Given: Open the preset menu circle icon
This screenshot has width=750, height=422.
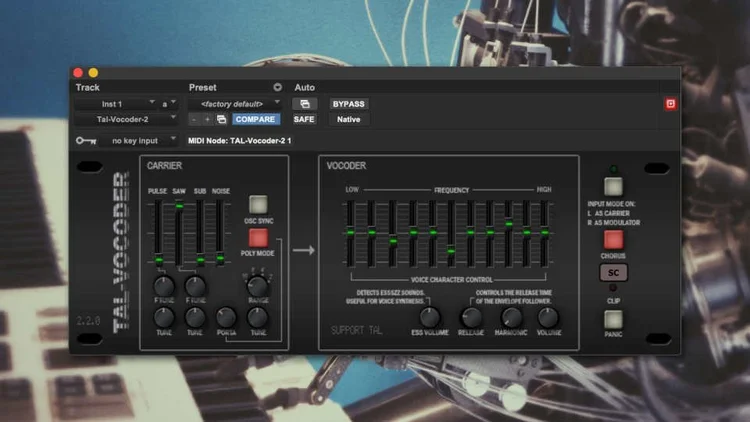Looking at the screenshot, I should tap(277, 87).
